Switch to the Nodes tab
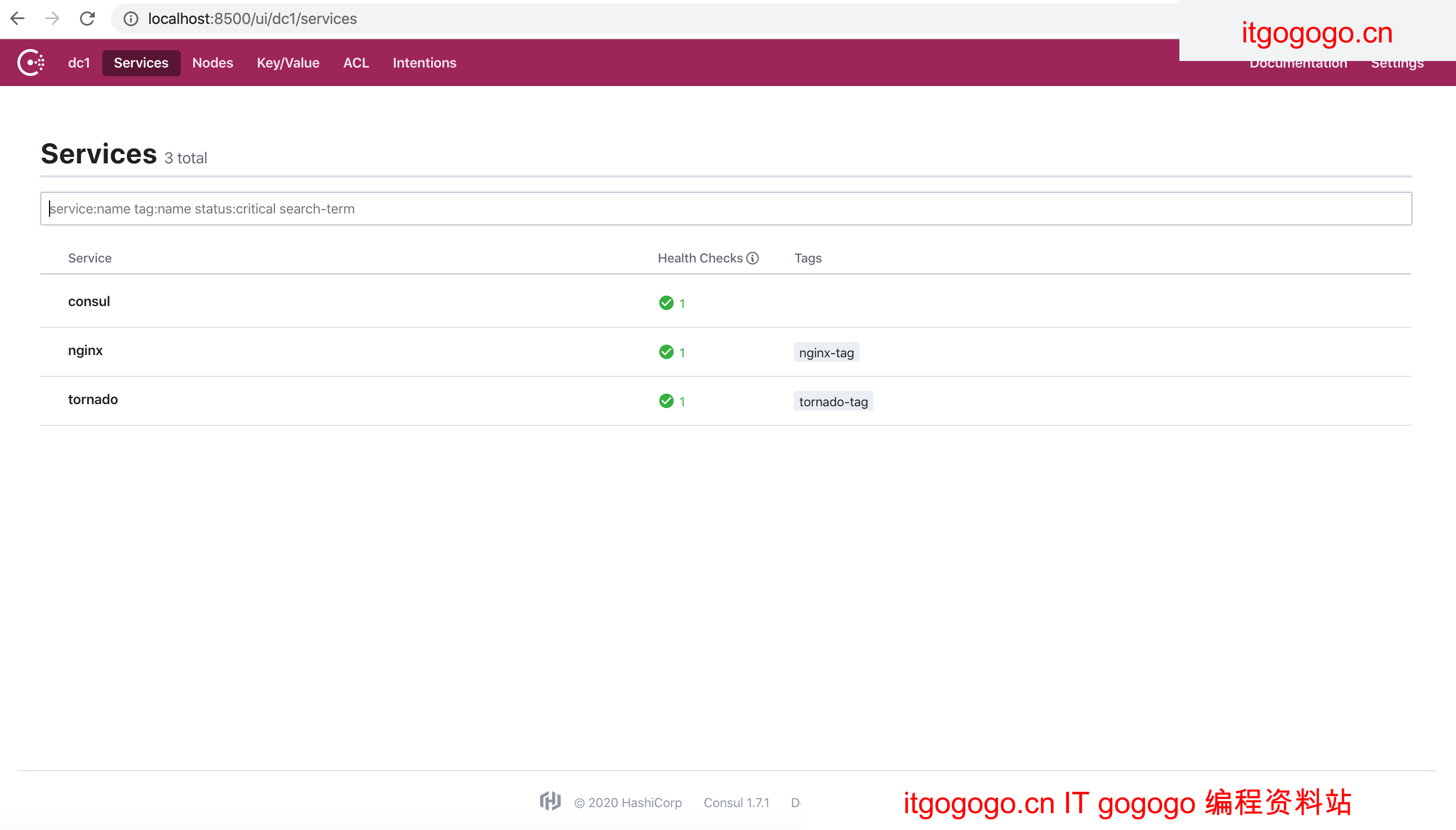The image size is (1456, 830). pos(212,63)
